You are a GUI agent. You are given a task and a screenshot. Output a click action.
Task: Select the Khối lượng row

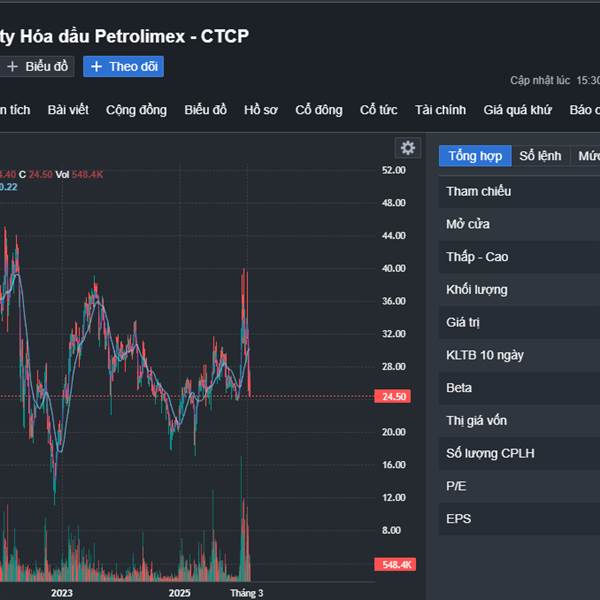click(x=519, y=290)
